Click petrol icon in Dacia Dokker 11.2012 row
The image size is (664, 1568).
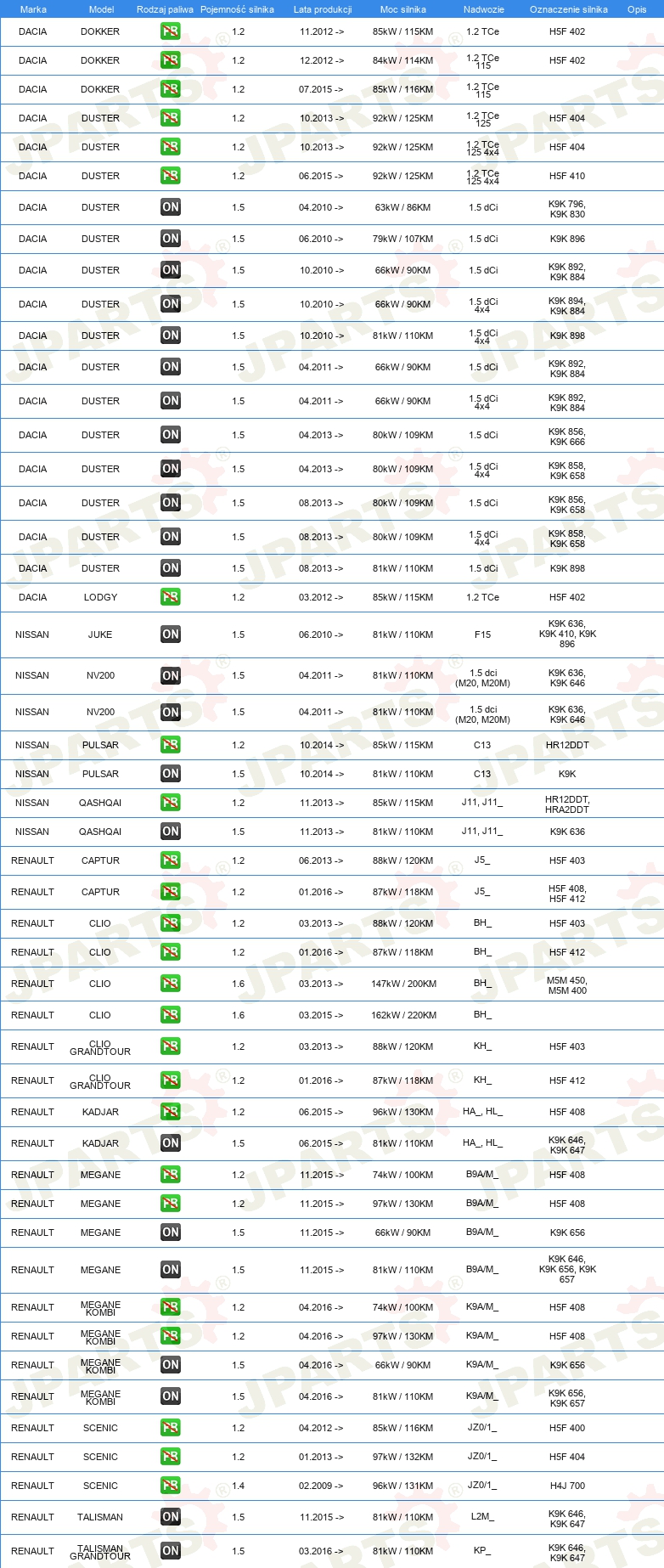tap(170, 31)
